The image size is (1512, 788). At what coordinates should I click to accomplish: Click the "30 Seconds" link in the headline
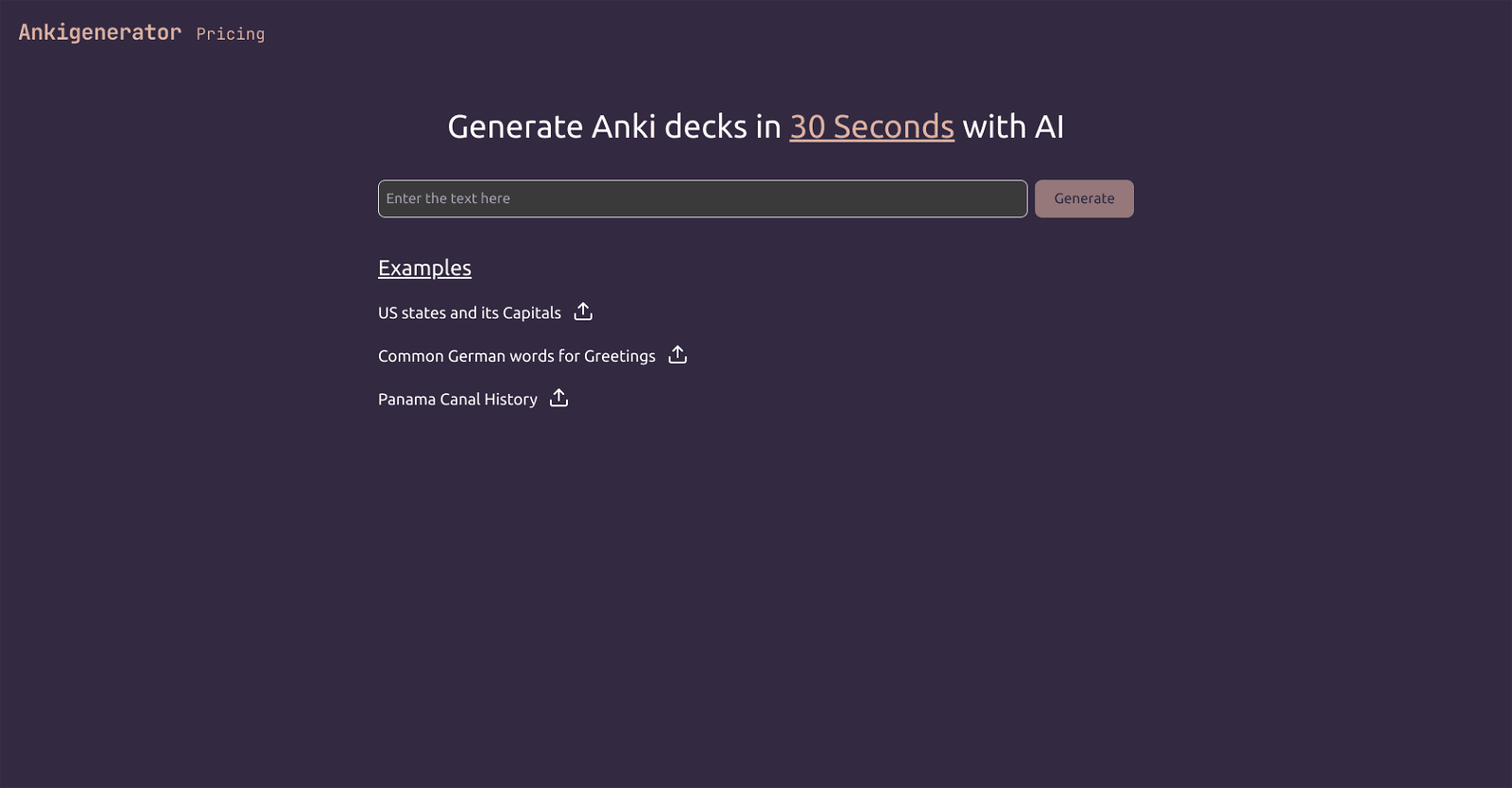pos(870,128)
